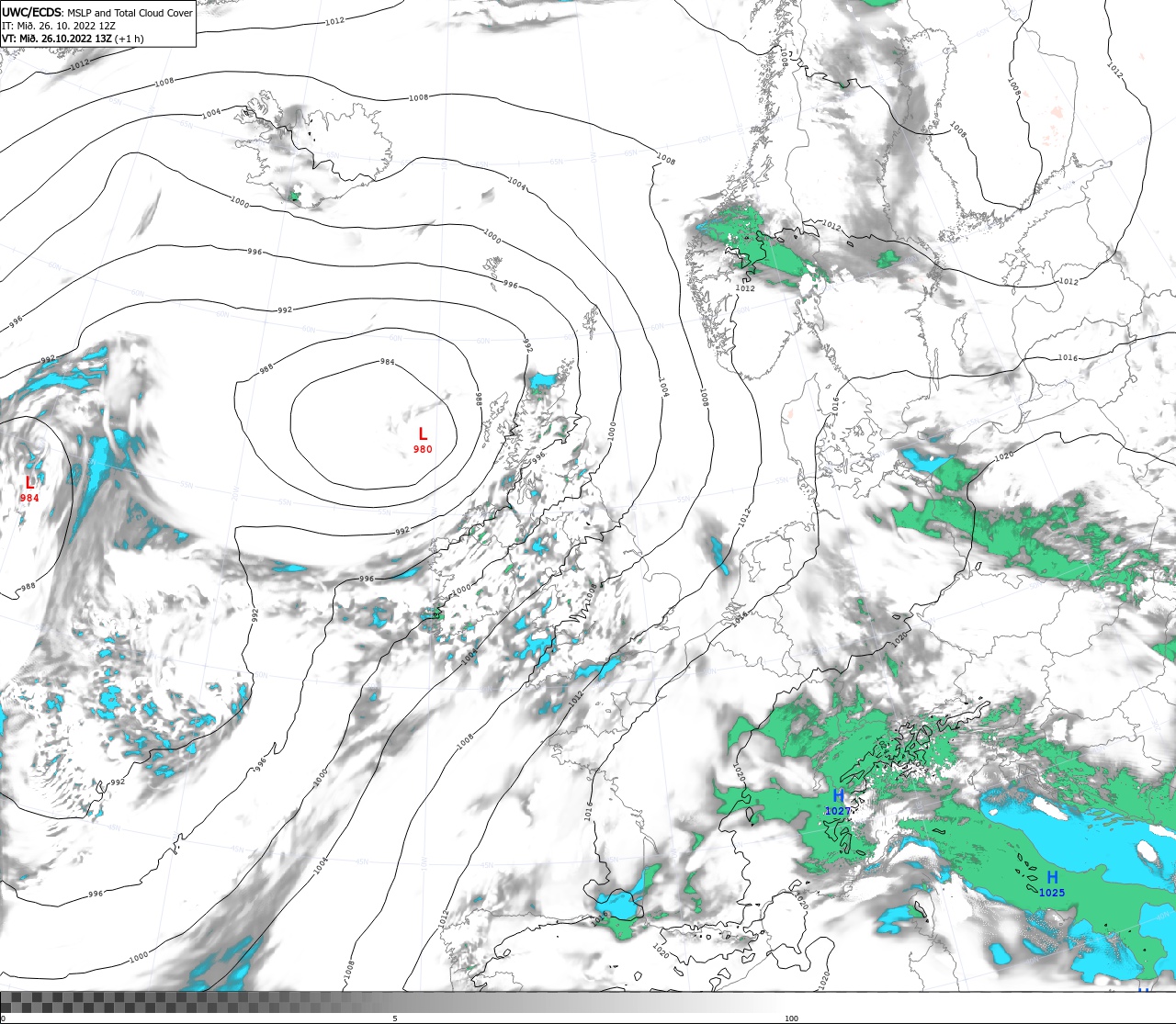Click the red 984 low pressure value
This screenshot has width=1176, height=1024.
point(29,498)
